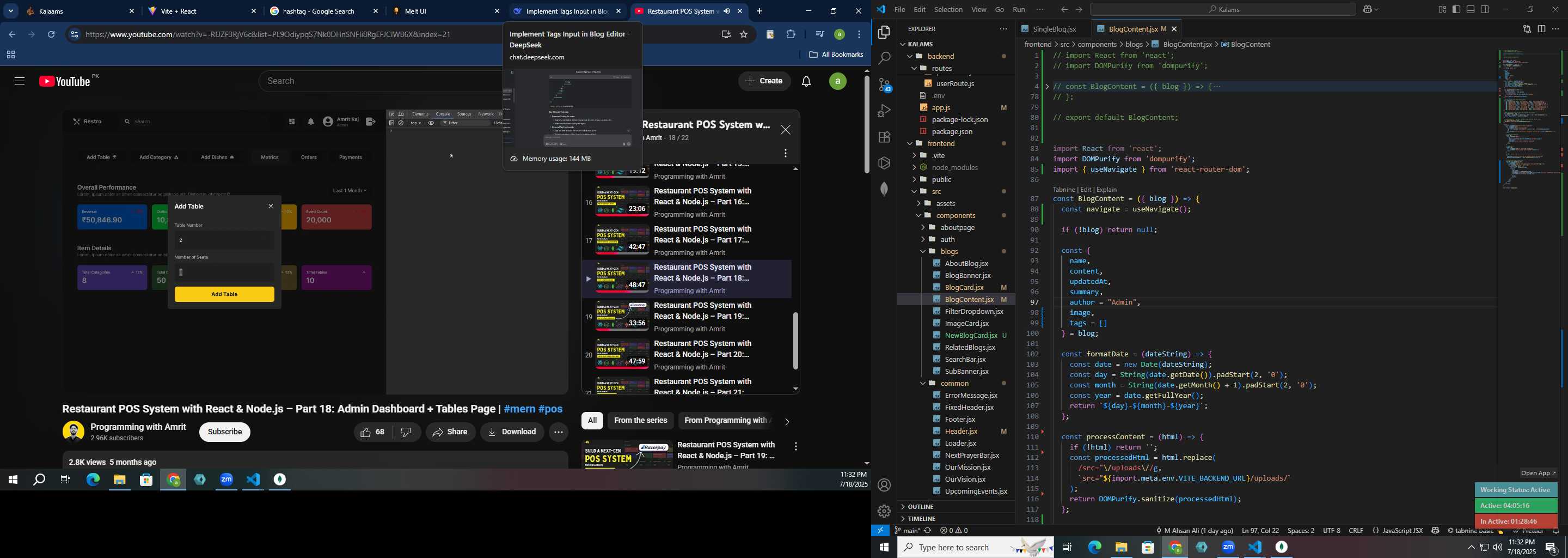The image size is (1568, 558).
Task: Click the VS Code editor minimap
Action: (1528, 119)
